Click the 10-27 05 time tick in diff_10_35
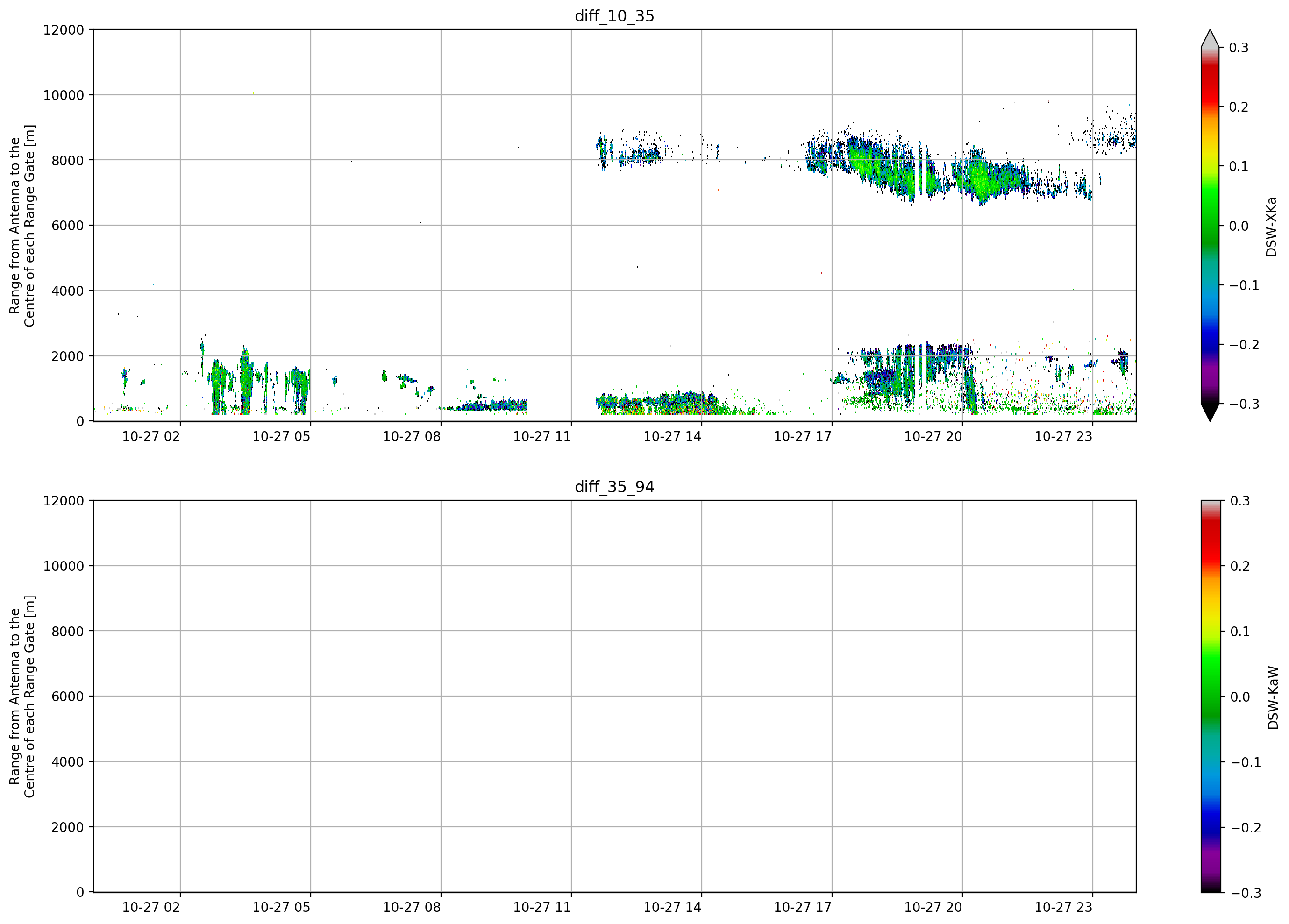1289x924 pixels. (x=281, y=436)
